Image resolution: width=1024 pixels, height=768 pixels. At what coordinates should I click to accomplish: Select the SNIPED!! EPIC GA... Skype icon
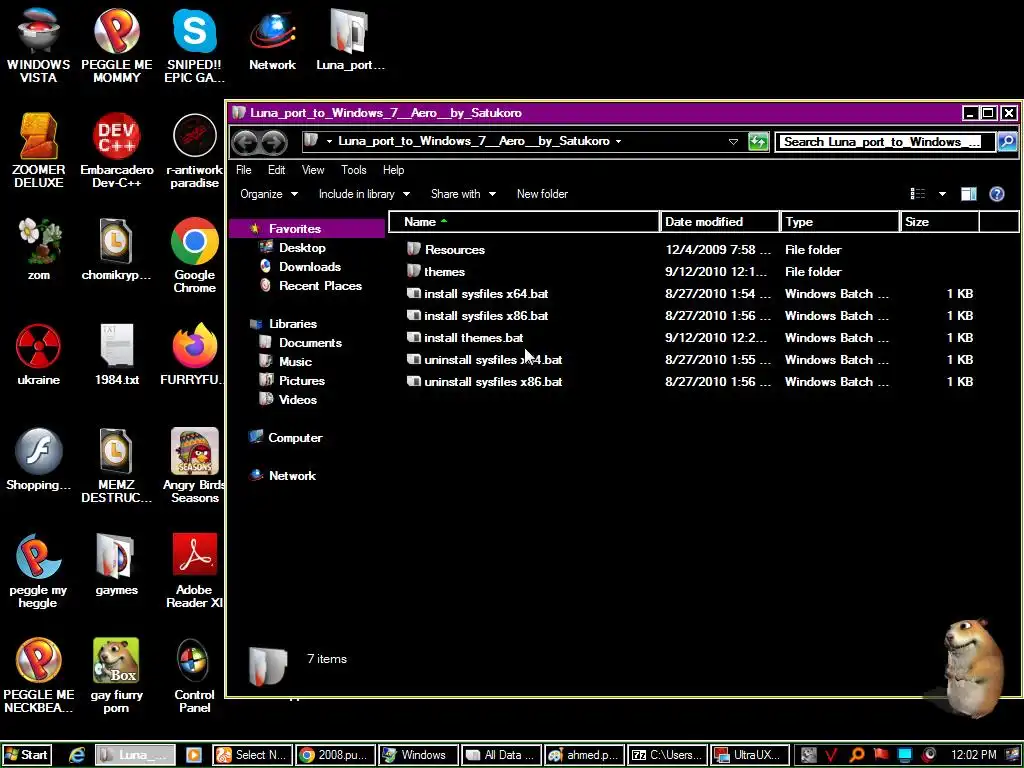[195, 45]
